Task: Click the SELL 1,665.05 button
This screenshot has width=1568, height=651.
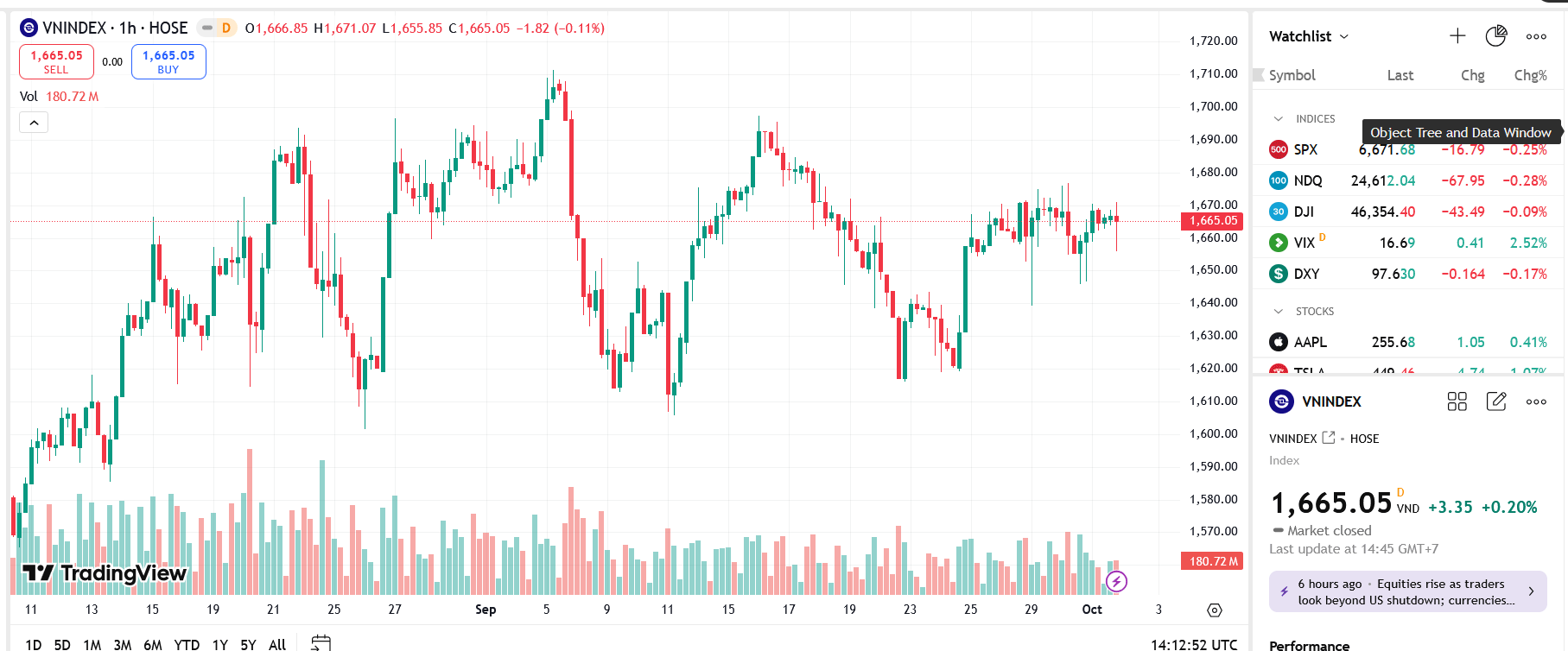Action: (x=56, y=61)
